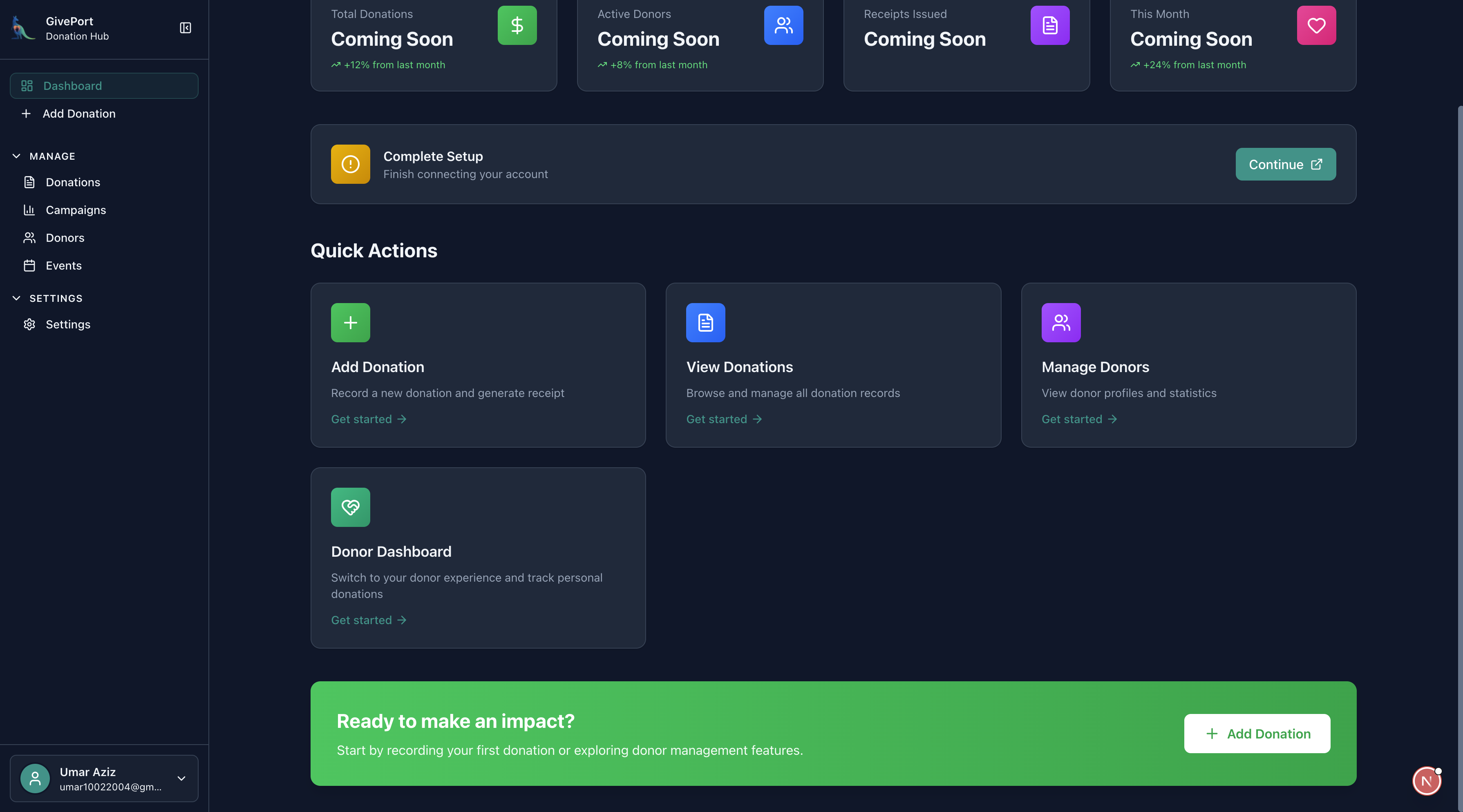Screen dimensions: 1463x812
Task: Click the heart icon on Donor Dashboard card
Action: tap(350, 507)
